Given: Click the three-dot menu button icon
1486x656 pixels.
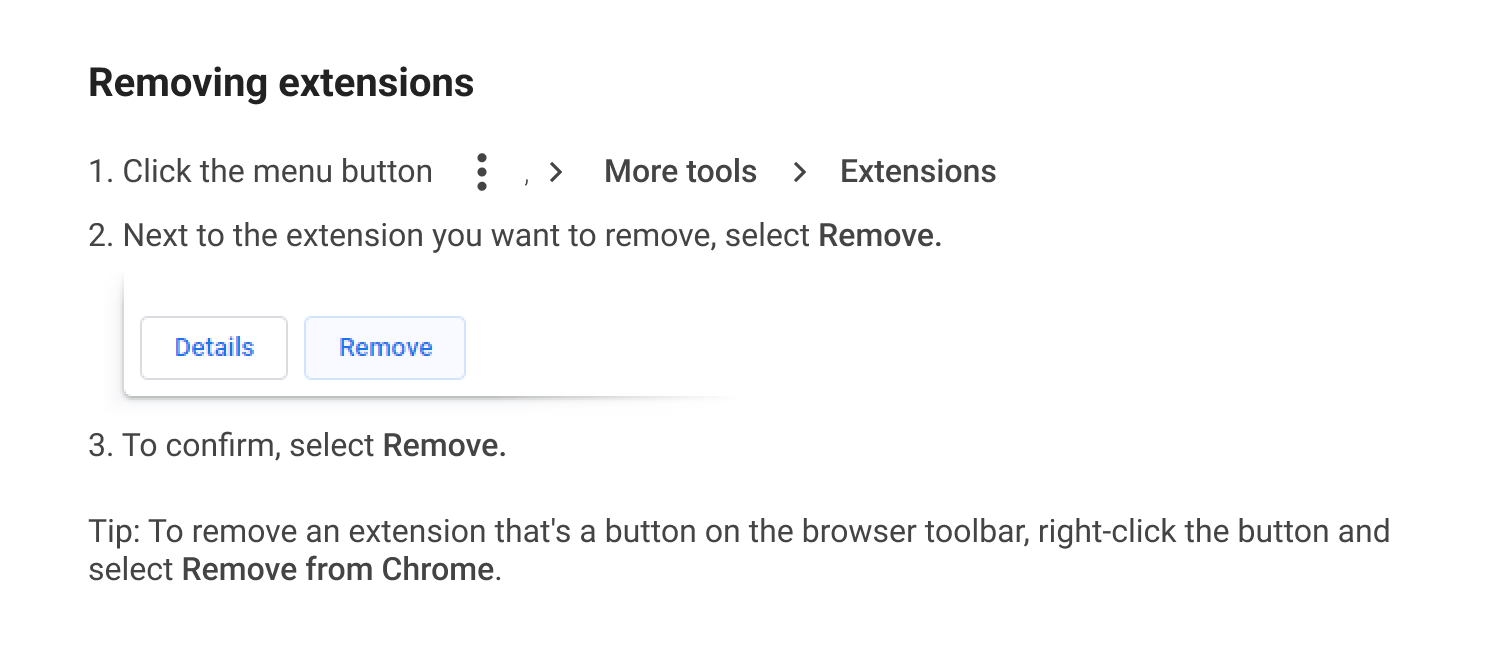Looking at the screenshot, I should tap(482, 172).
